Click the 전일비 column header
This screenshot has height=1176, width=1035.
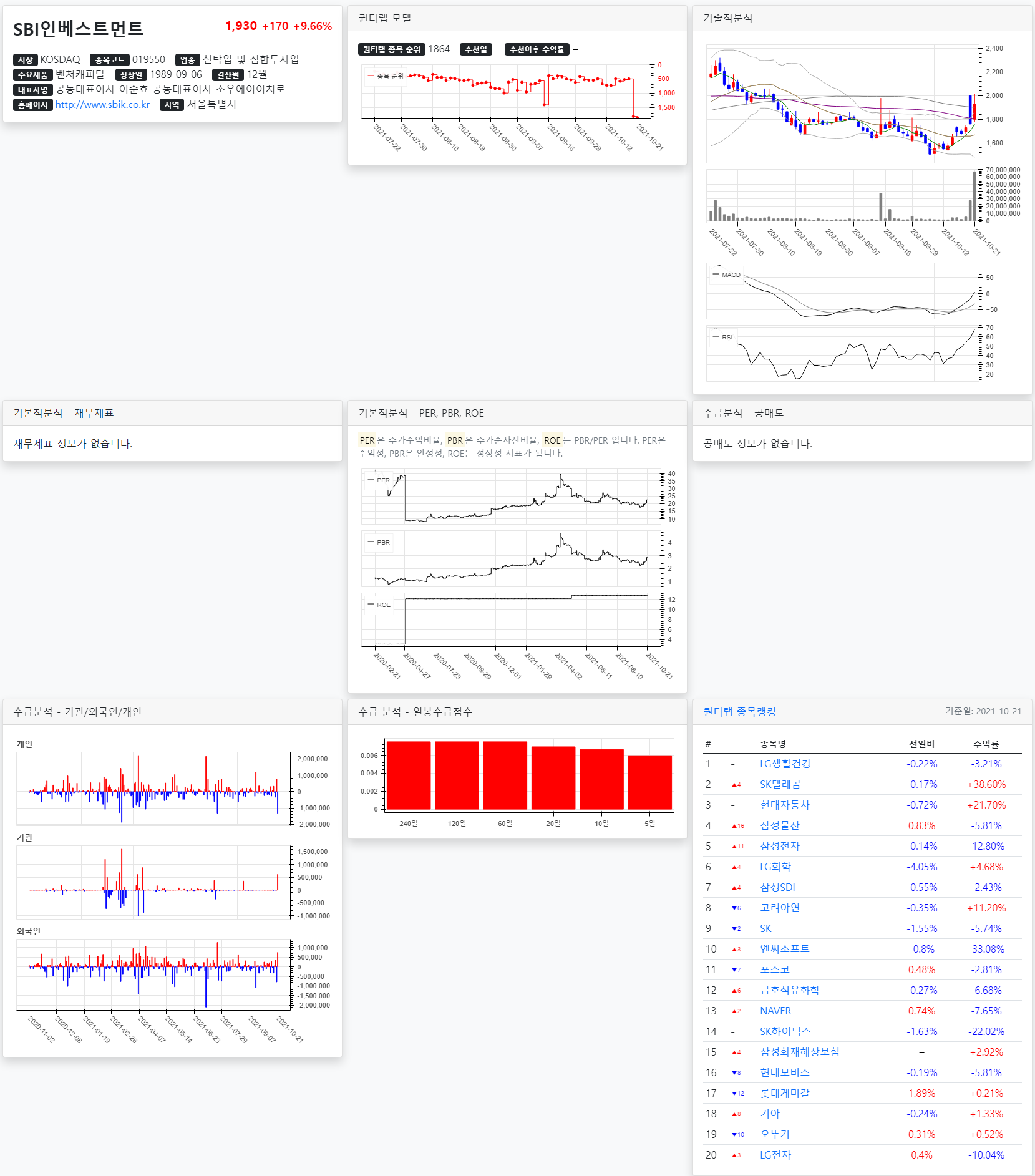click(921, 744)
